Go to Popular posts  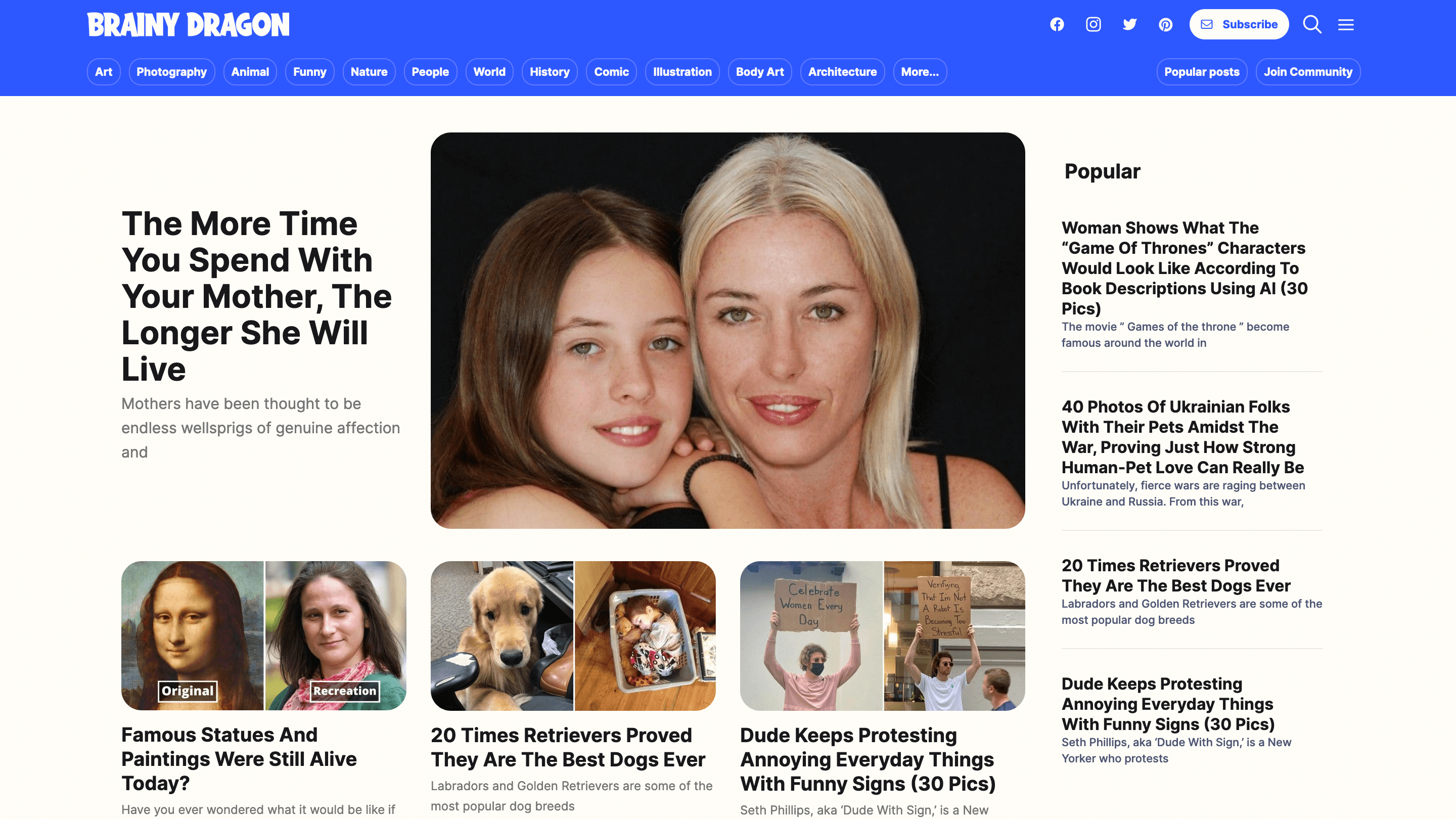point(1202,72)
